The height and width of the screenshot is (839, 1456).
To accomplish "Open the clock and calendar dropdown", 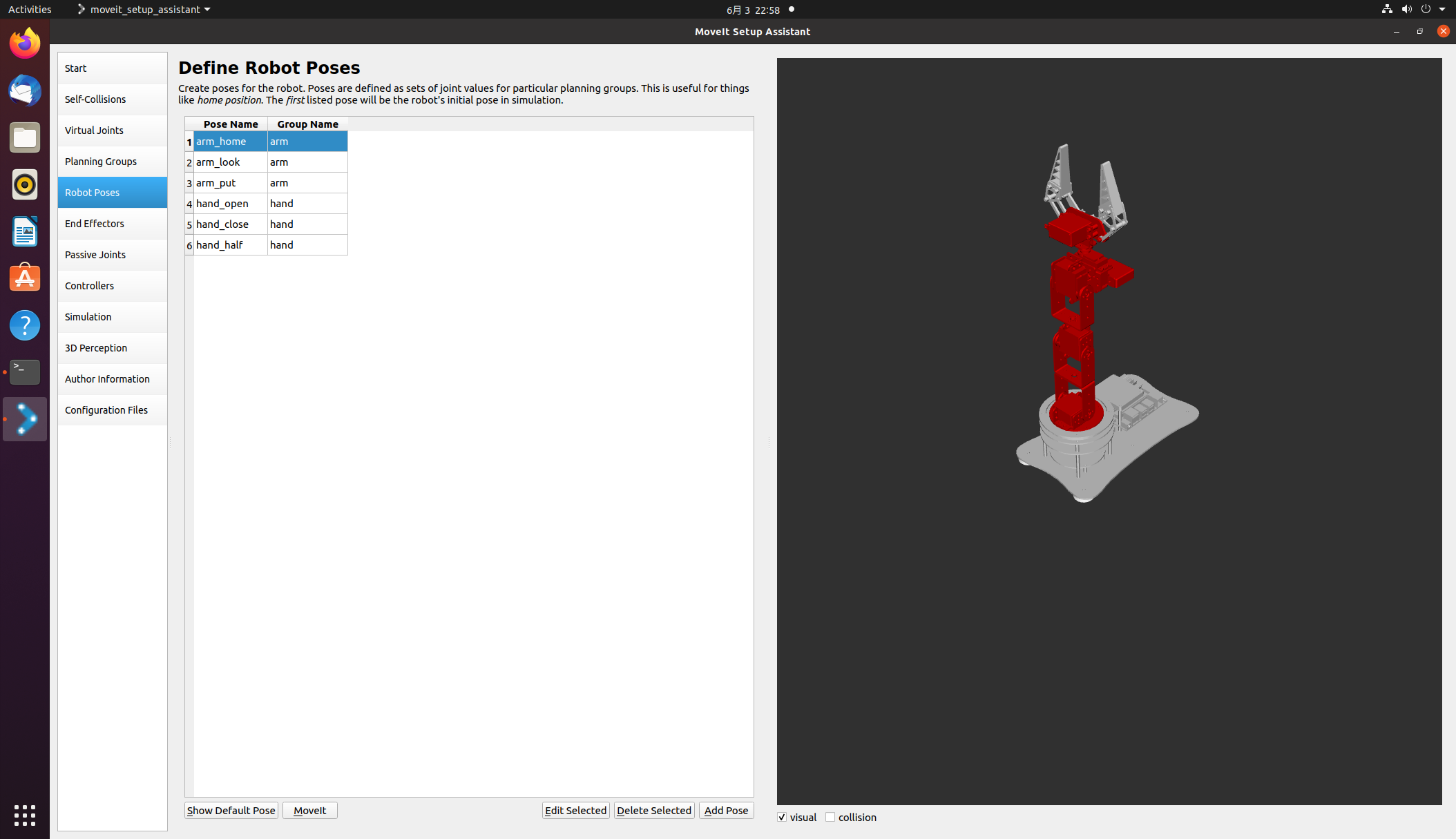I will (x=753, y=10).
